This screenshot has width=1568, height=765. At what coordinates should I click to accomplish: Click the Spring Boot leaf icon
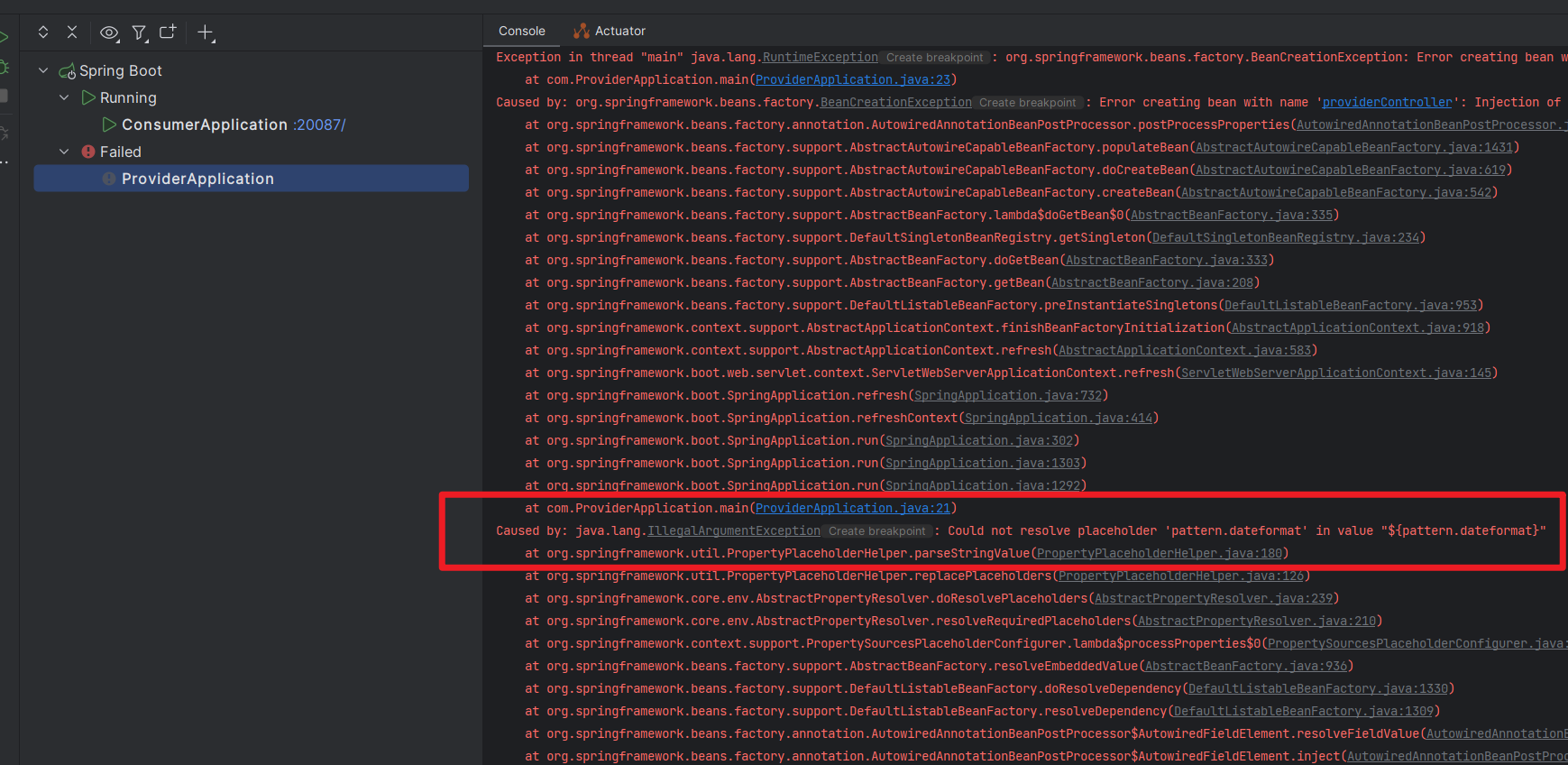point(67,71)
